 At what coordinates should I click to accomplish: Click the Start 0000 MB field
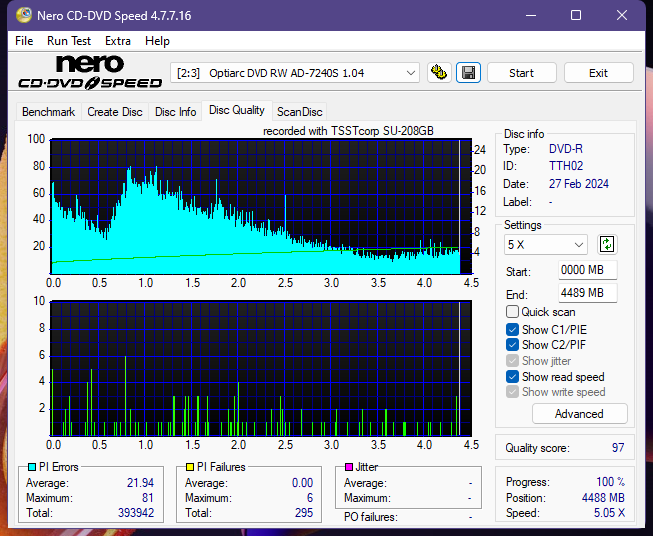coord(588,270)
